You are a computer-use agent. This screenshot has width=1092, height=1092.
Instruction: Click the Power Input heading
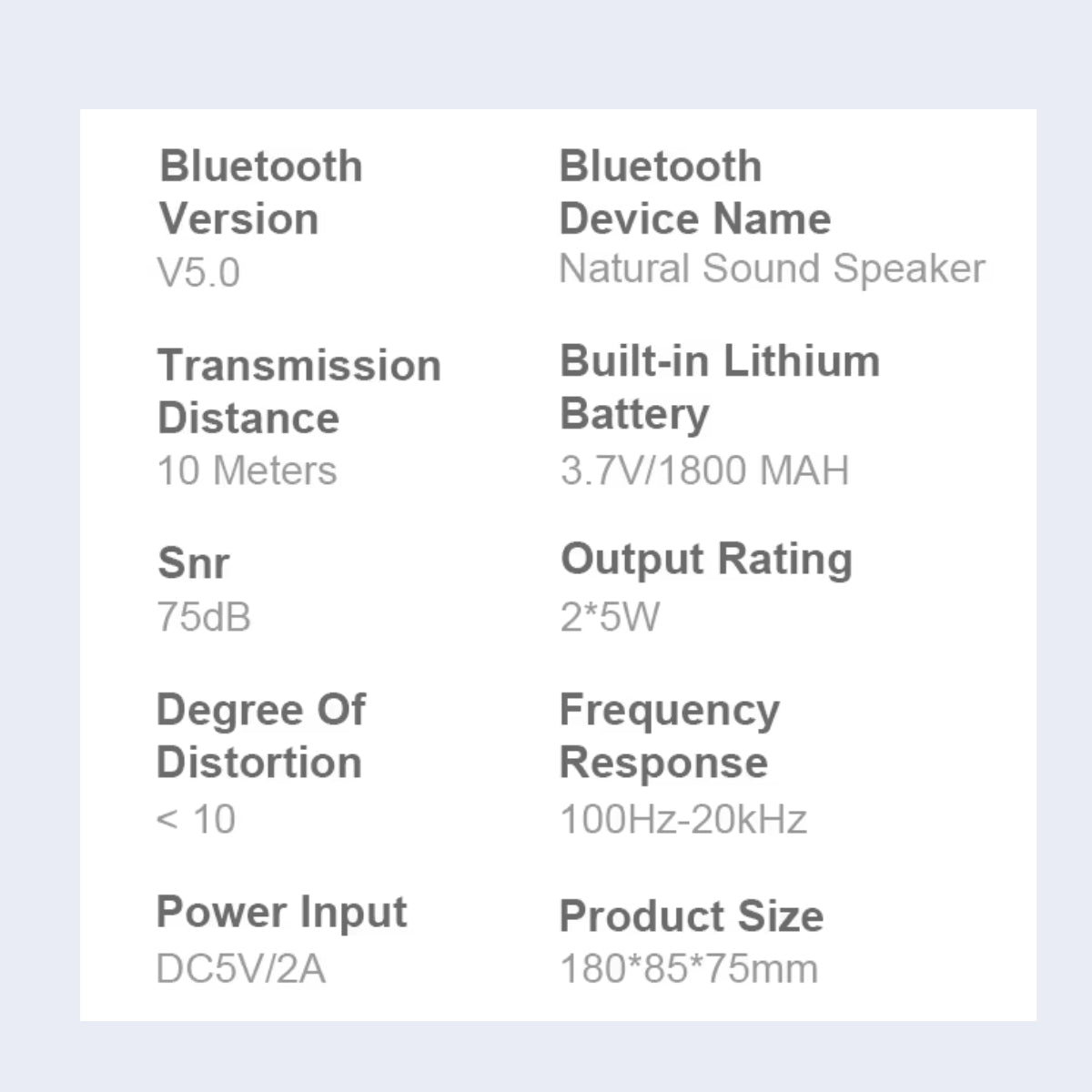[281, 912]
